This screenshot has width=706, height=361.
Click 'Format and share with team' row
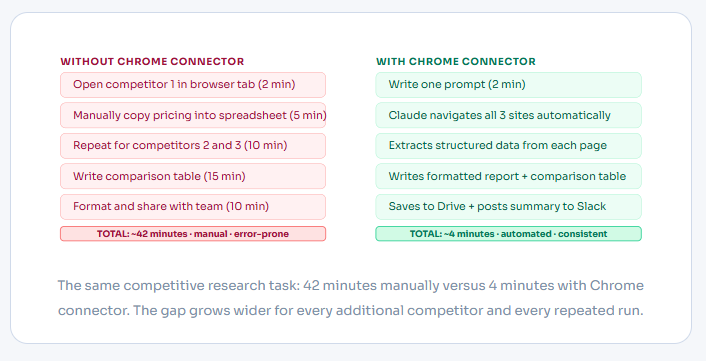tap(193, 207)
